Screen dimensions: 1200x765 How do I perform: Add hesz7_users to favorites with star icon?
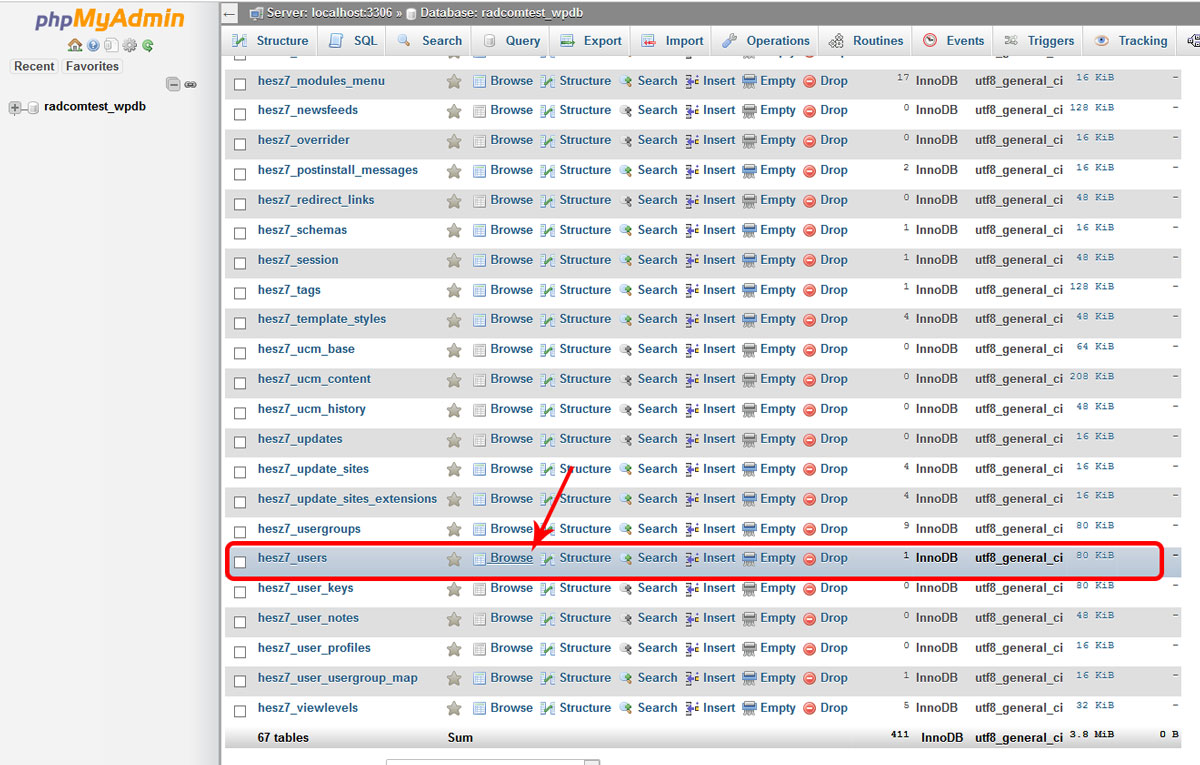(x=454, y=559)
